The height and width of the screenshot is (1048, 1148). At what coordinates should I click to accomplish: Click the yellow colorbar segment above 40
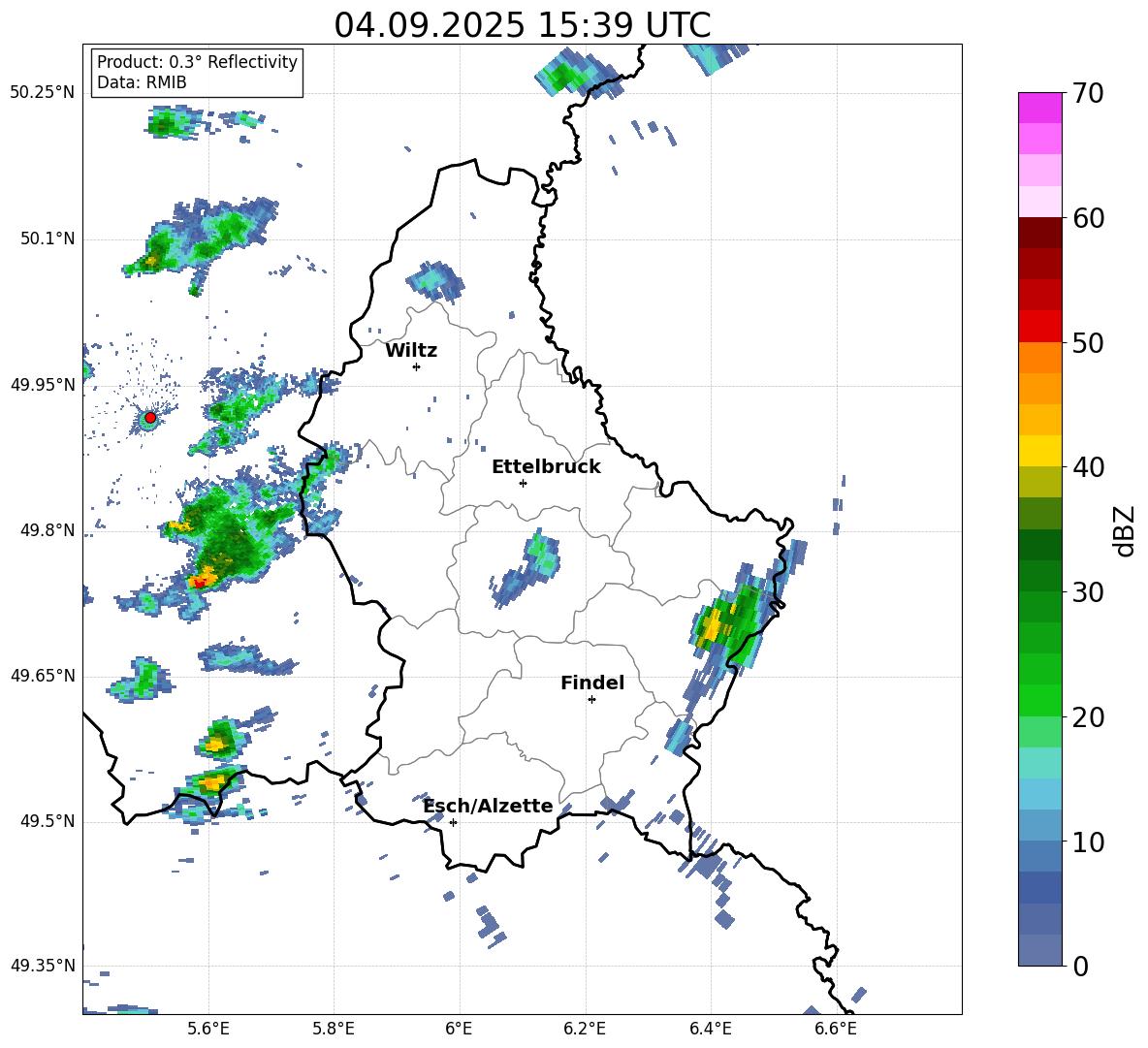pyautogui.click(x=1040, y=451)
